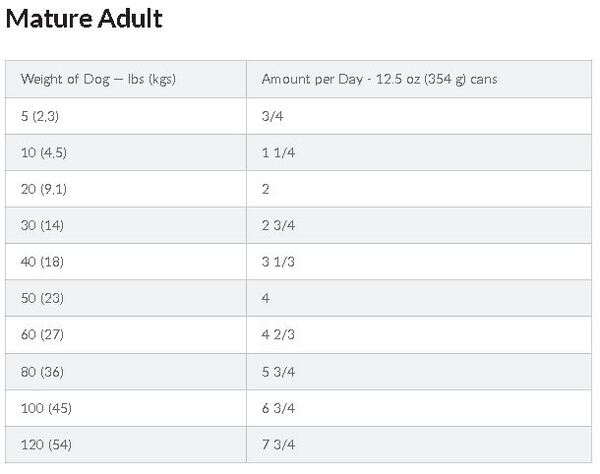Click the 40 (18) weight cell
This screenshot has width=600, height=474.
126,262
